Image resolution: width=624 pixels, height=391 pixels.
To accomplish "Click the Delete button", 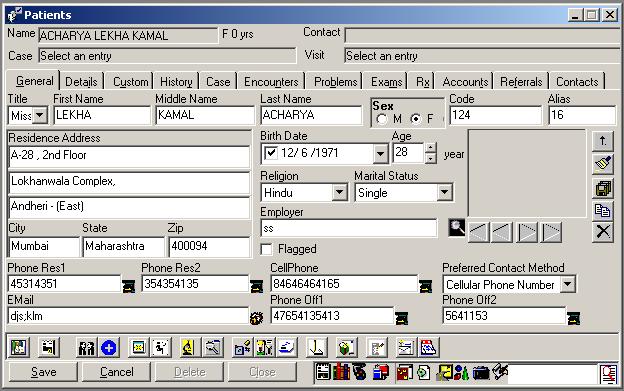I will tap(189, 372).
